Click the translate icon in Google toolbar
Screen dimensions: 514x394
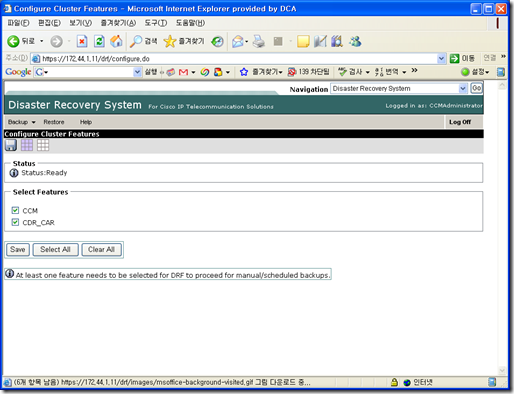(x=379, y=72)
